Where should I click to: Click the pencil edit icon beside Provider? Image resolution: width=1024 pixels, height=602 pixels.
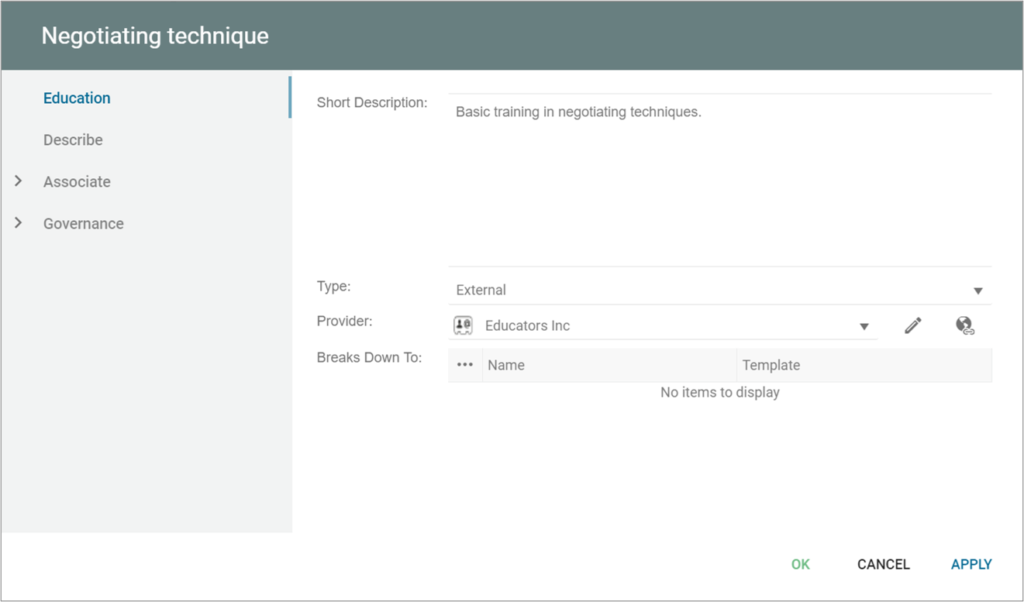click(x=912, y=326)
